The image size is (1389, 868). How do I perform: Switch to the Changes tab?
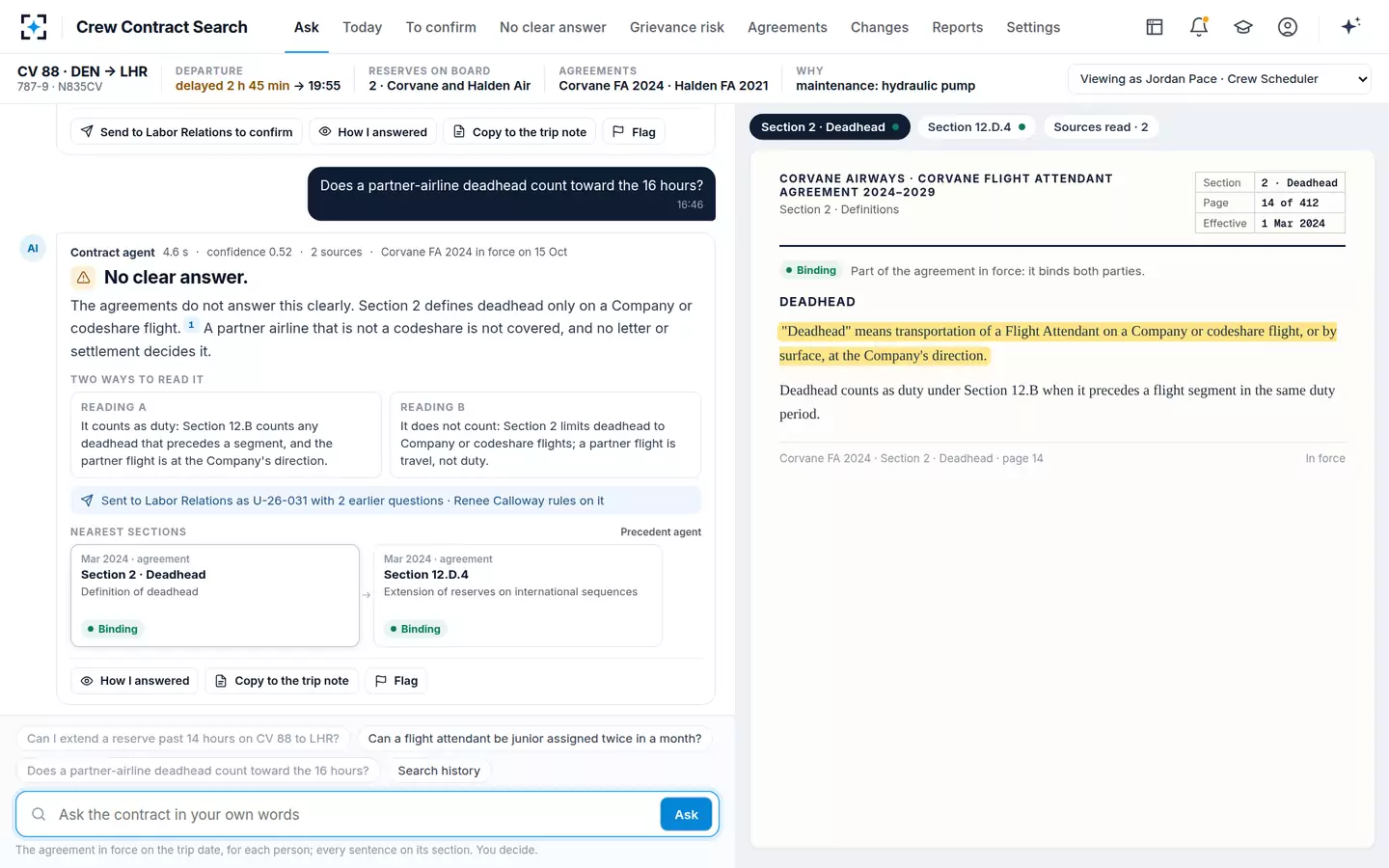click(880, 27)
